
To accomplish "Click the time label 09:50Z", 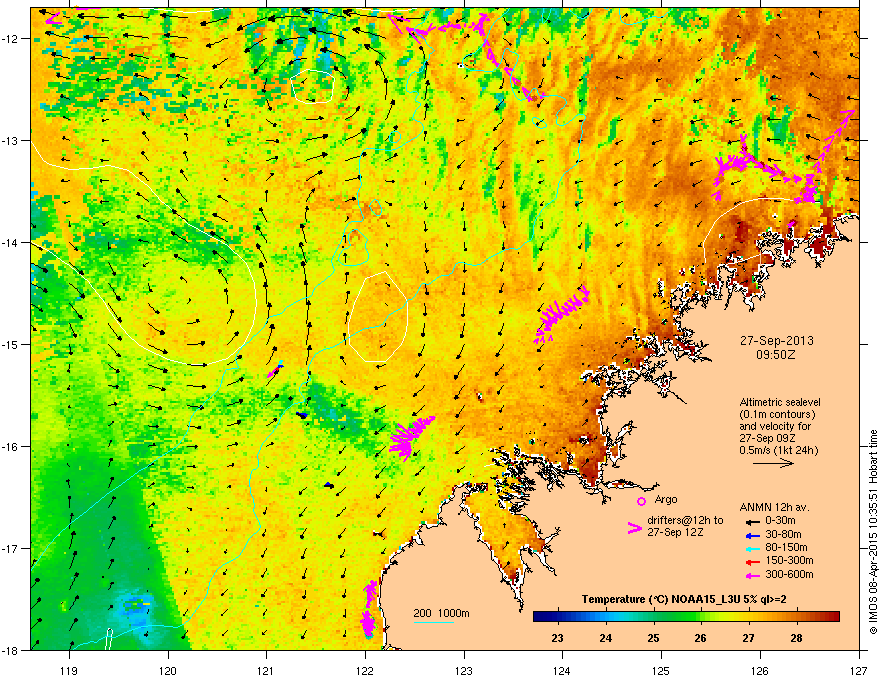I will tap(776, 355).
